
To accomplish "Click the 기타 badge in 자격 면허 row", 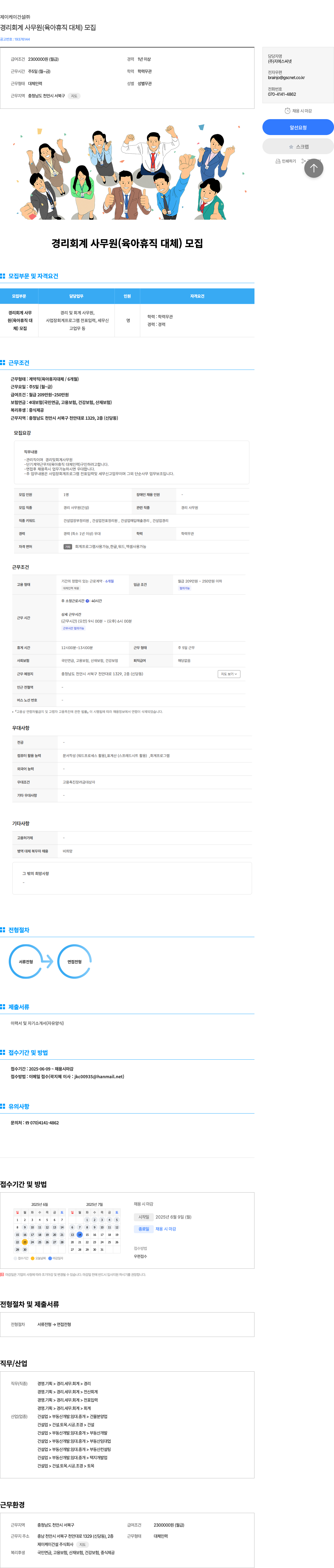I will [x=68, y=547].
